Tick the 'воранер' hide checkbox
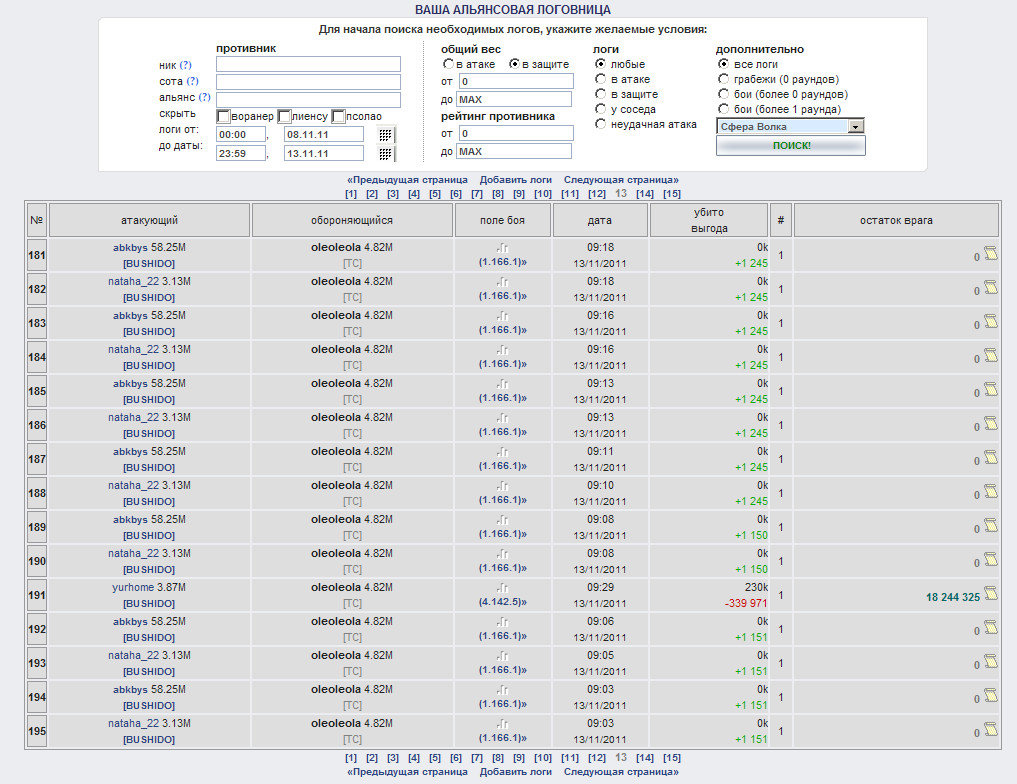 coord(224,116)
